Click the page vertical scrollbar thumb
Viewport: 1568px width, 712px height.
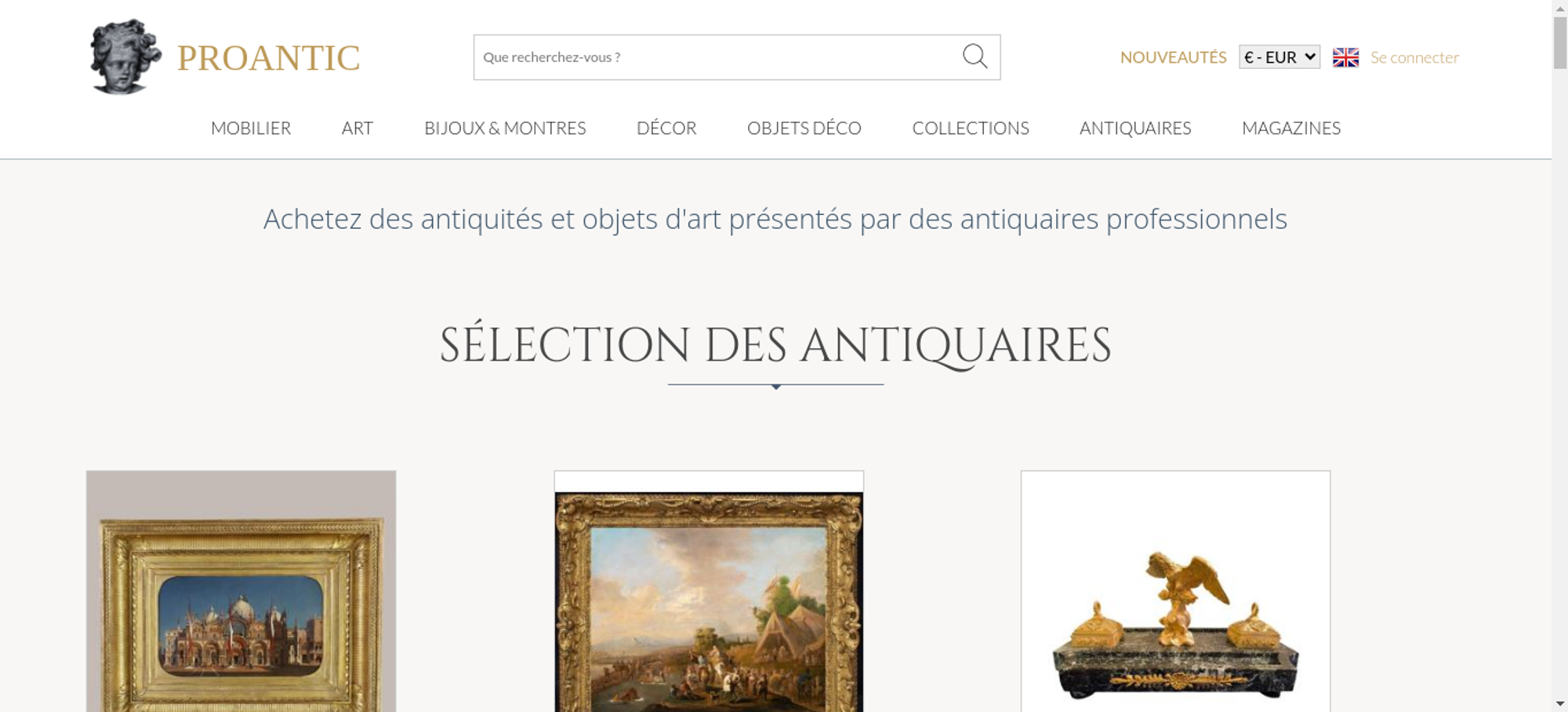[x=1560, y=42]
